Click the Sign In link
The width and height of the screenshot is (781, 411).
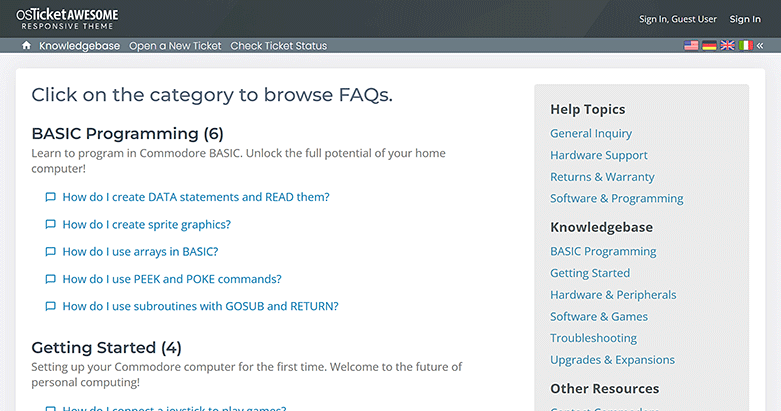(745, 19)
